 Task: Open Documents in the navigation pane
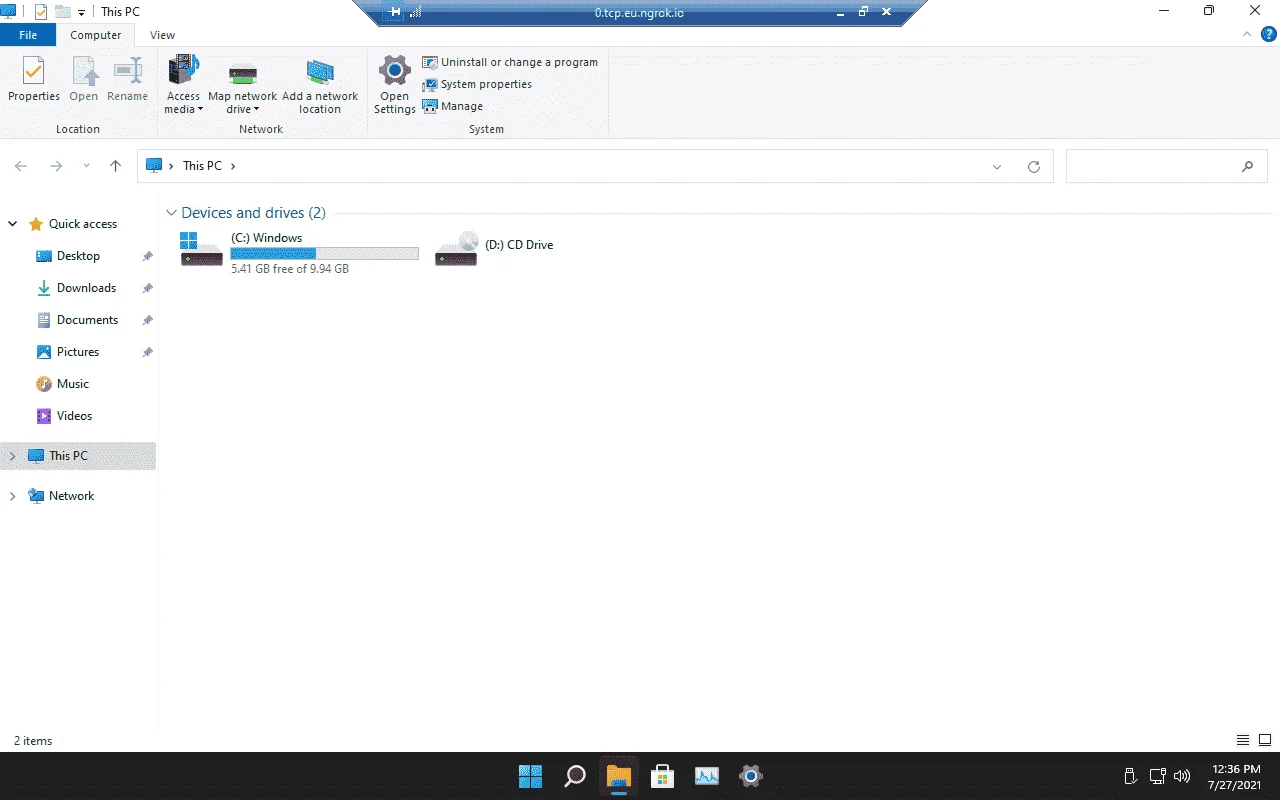(x=87, y=320)
